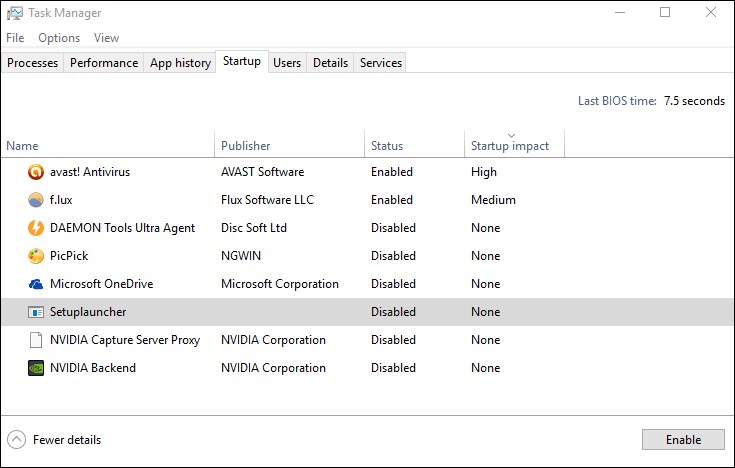Click the NVIDIA Capture Server Proxy file icon
Screen dimensions: 735x468
coord(36,340)
